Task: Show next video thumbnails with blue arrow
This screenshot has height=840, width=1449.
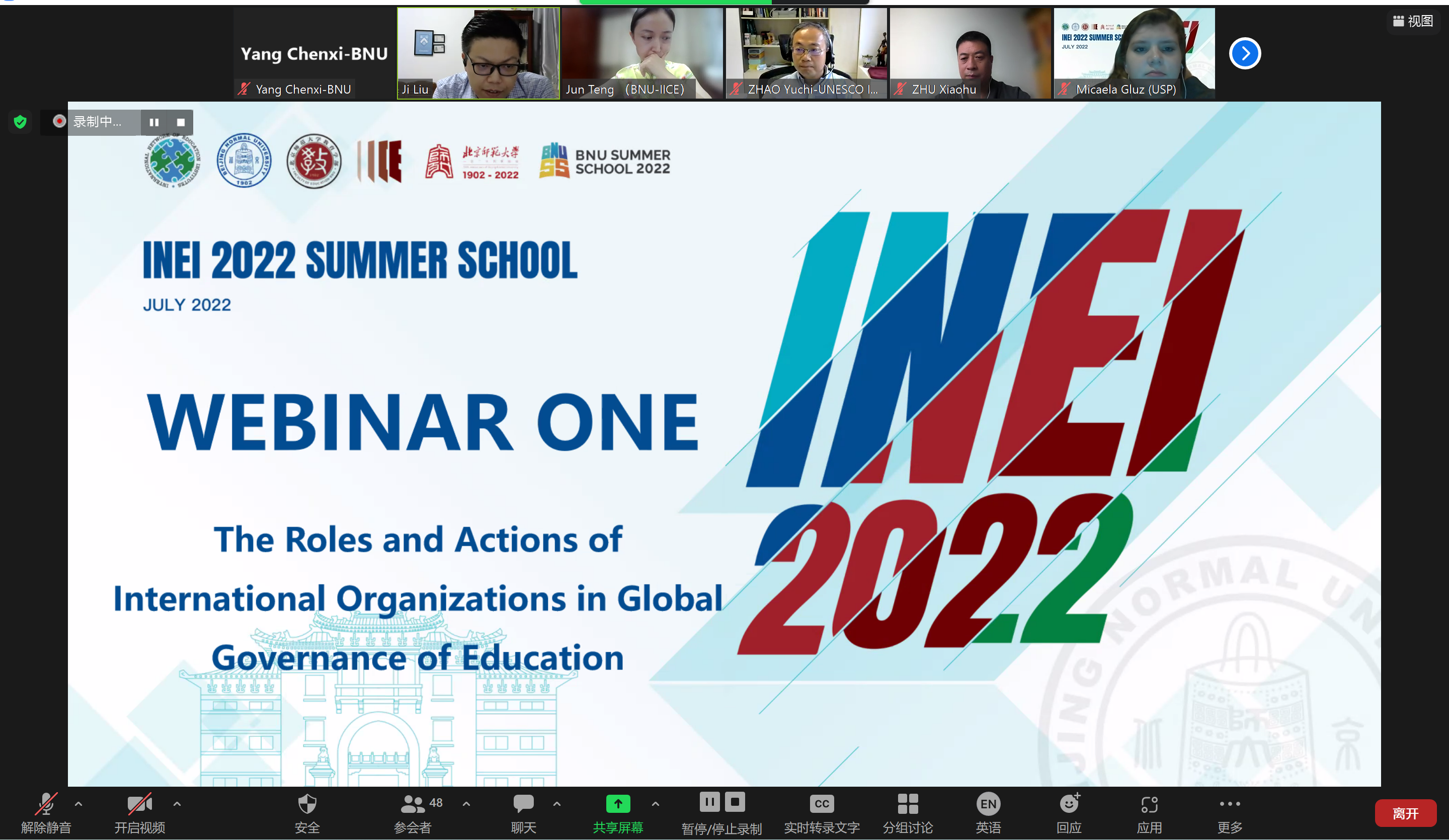Action: tap(1244, 53)
